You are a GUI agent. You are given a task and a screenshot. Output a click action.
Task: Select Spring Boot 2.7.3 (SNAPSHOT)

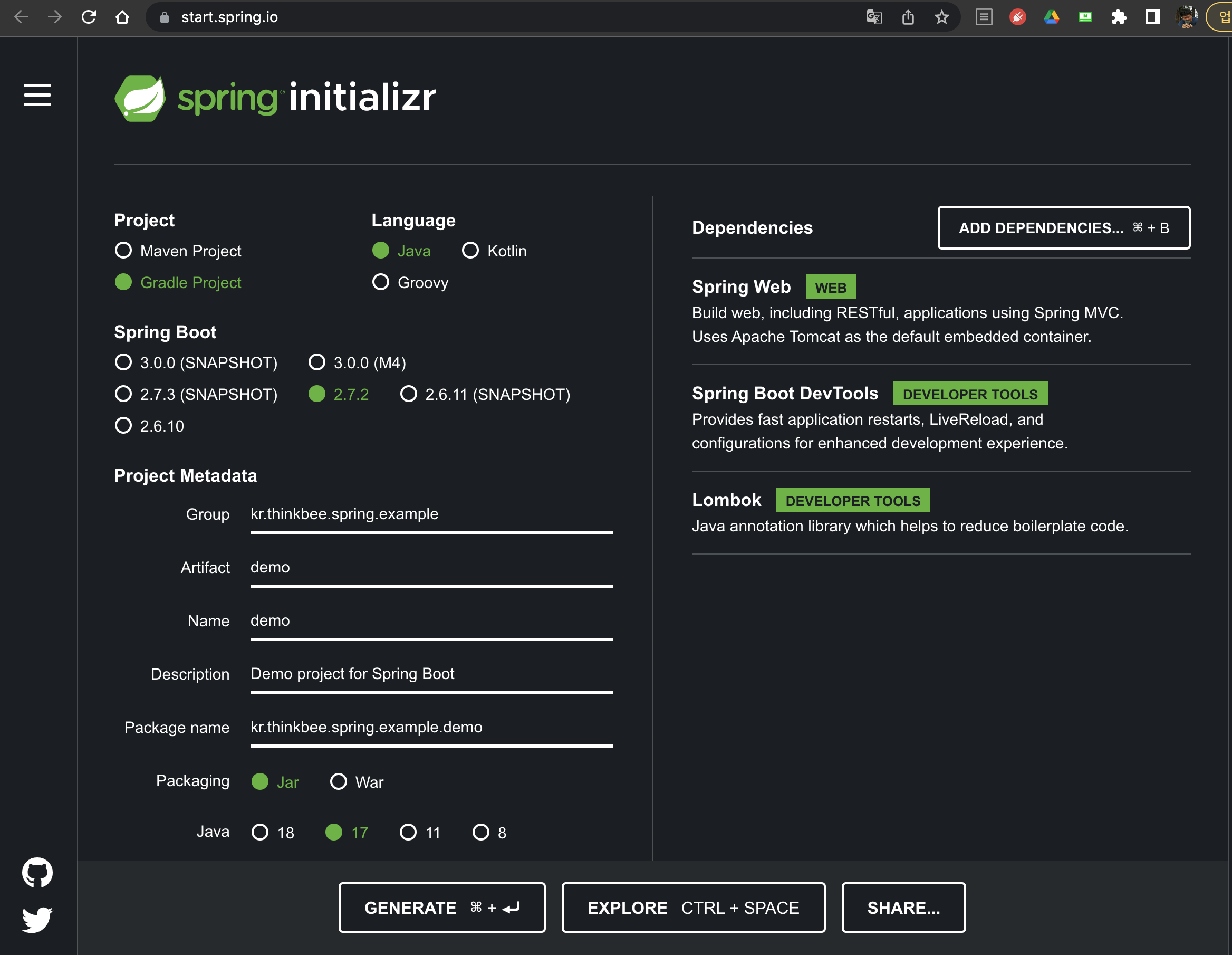pyautogui.click(x=196, y=394)
